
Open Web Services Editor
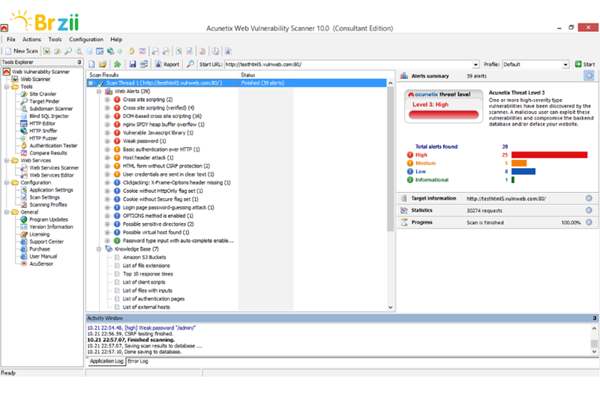click(52, 175)
